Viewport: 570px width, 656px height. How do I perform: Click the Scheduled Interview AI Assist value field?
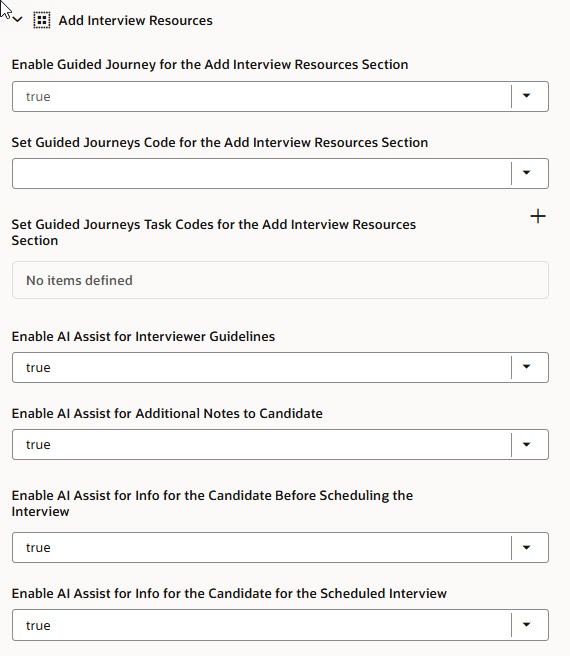tap(262, 625)
